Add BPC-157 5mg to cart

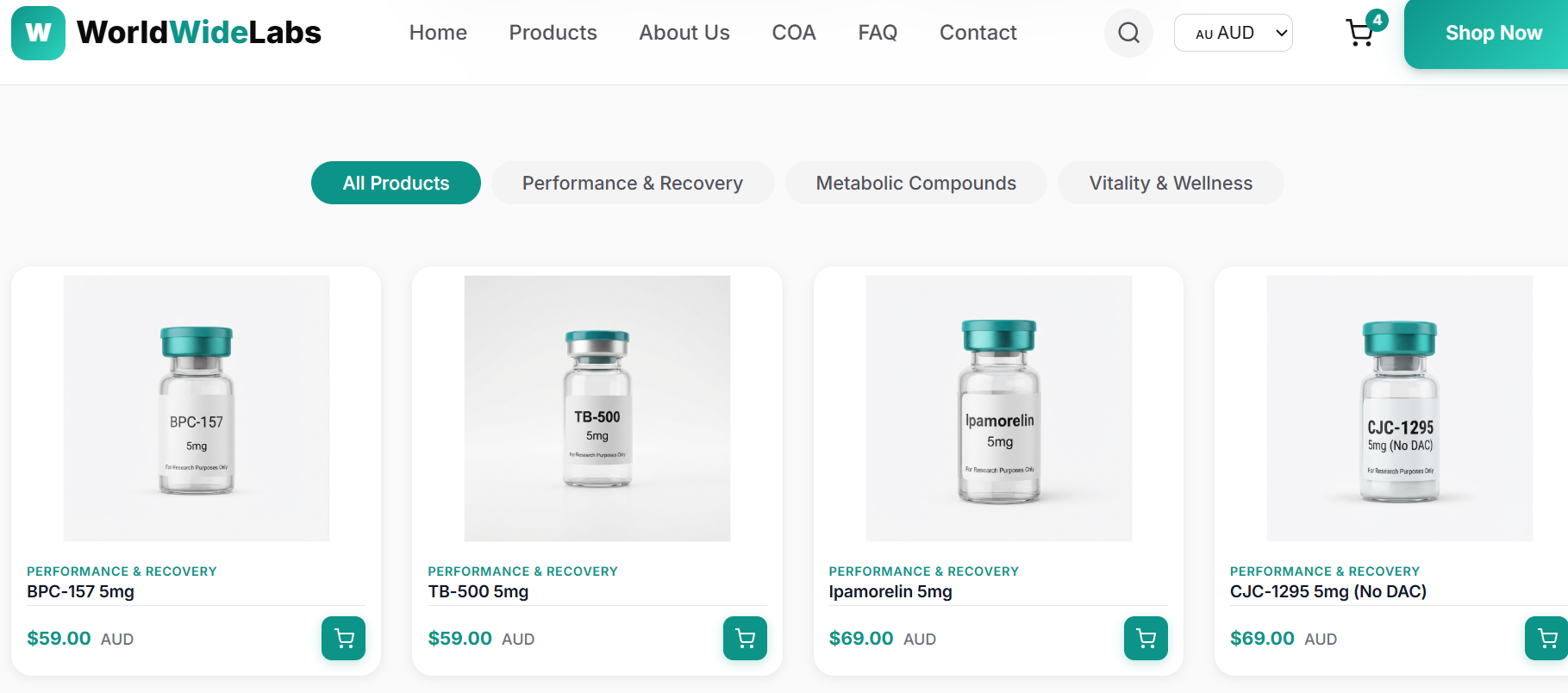click(x=343, y=638)
